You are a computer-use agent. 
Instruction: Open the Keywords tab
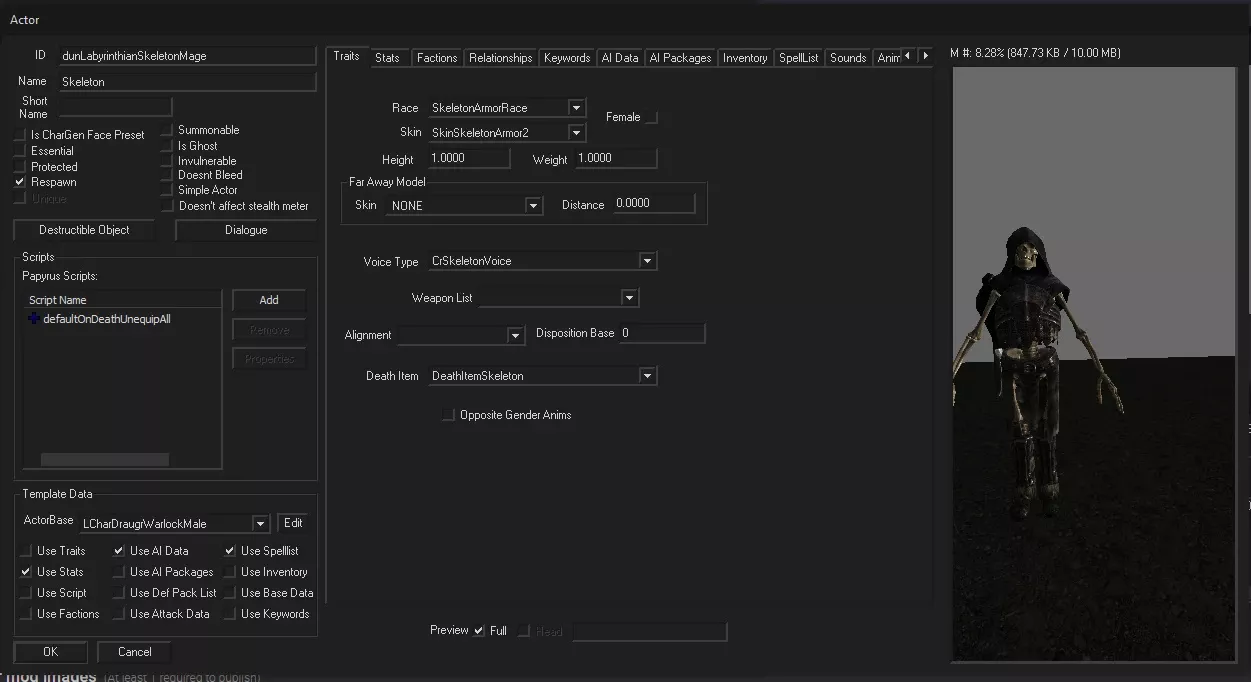point(567,58)
